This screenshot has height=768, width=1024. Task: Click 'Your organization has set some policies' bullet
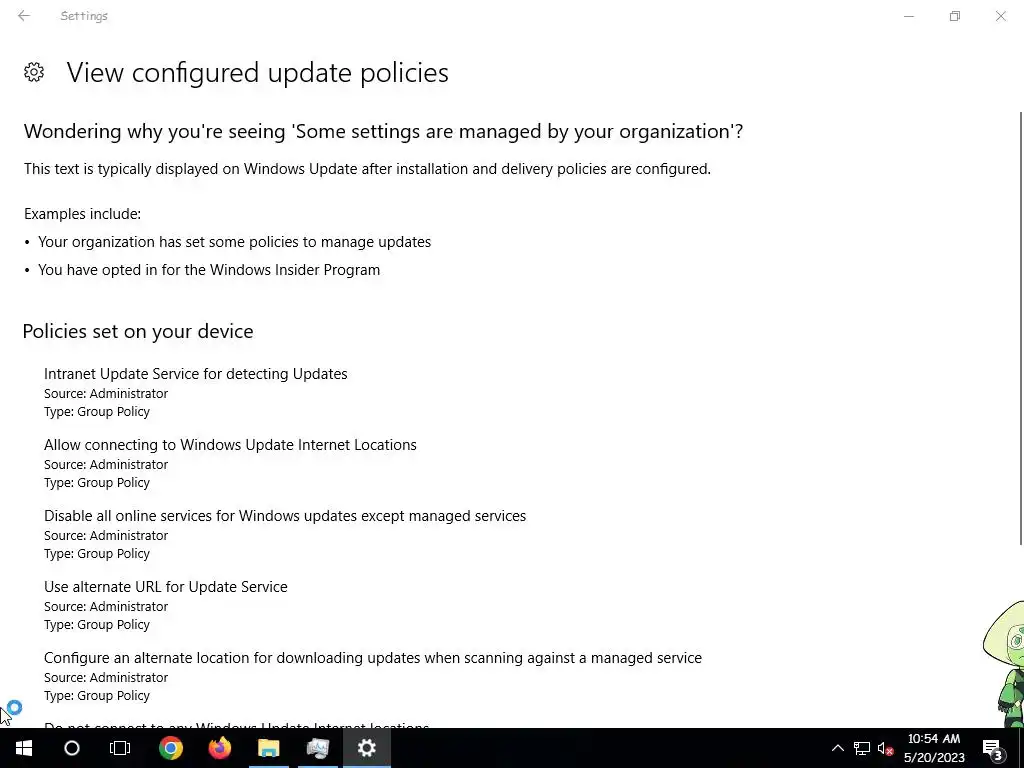pos(234,242)
